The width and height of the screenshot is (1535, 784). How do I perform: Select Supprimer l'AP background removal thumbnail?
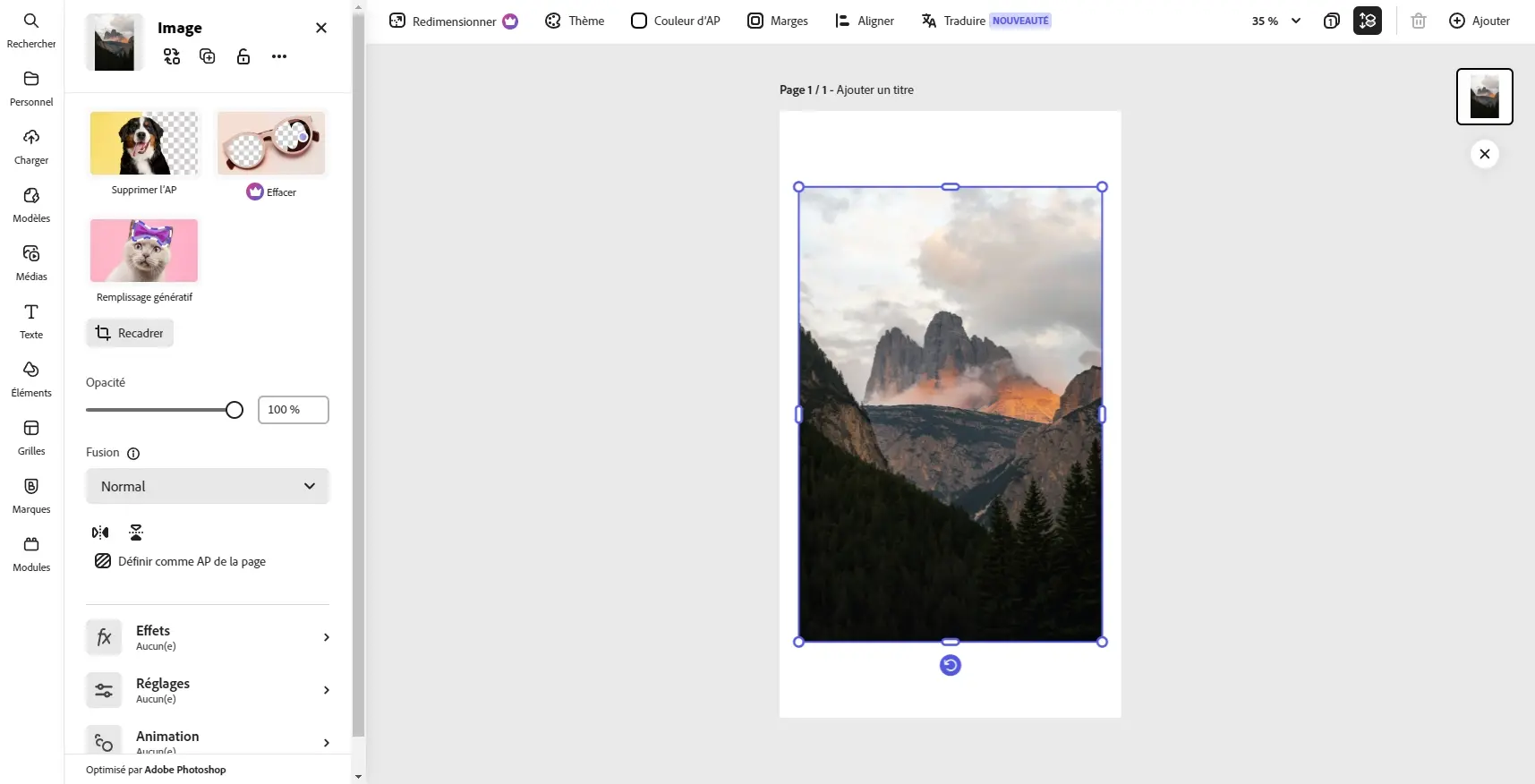pos(144,143)
